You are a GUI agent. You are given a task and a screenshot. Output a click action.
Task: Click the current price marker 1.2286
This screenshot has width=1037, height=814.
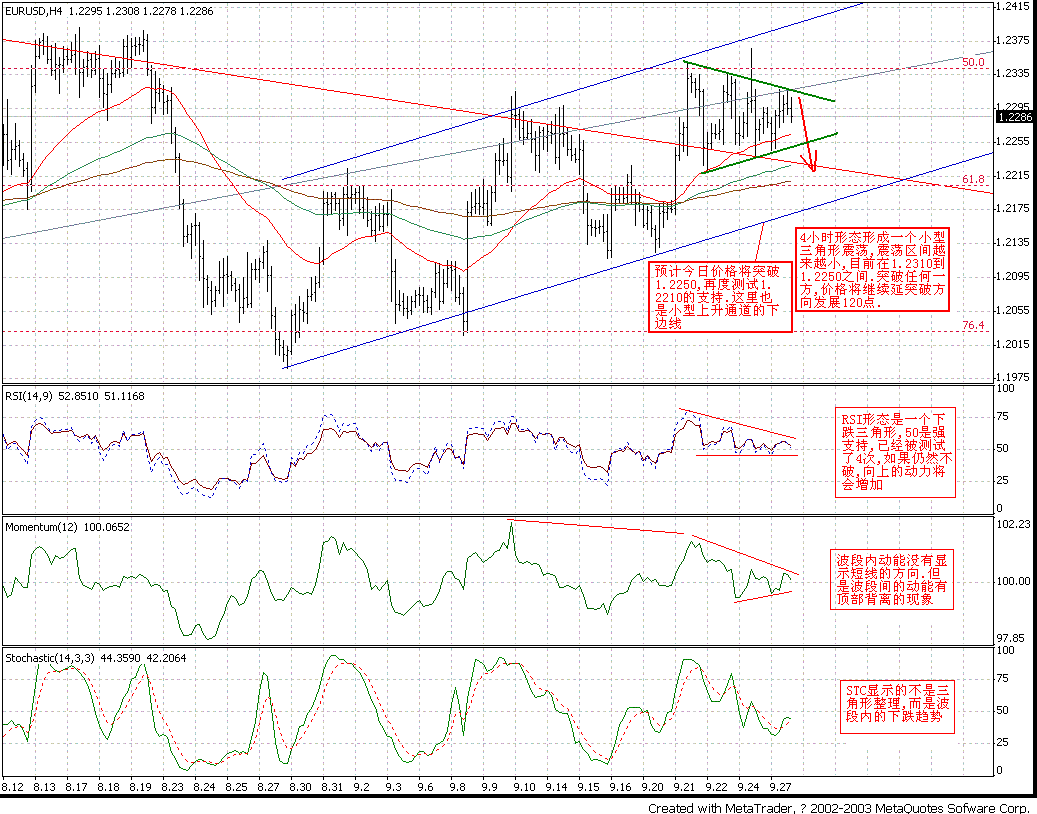pyautogui.click(x=1015, y=117)
